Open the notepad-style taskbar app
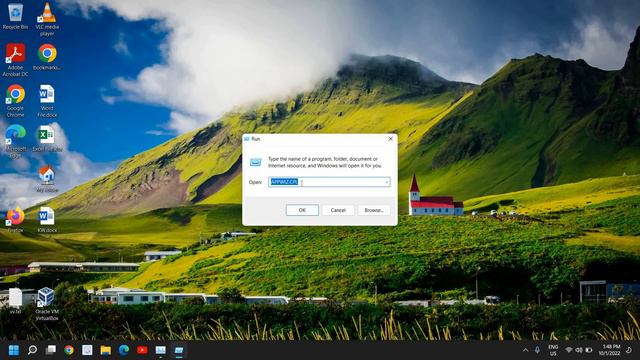640x360 pixels. pos(87,350)
